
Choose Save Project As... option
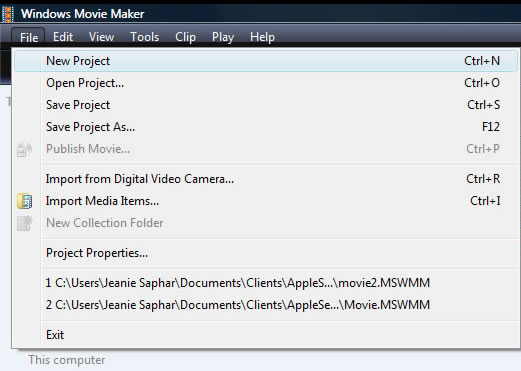click(266, 127)
